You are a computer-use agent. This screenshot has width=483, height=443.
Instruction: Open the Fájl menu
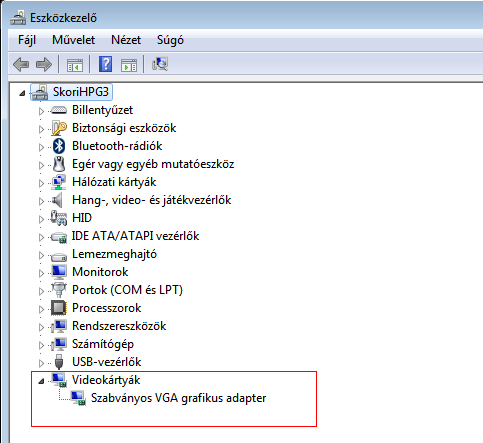point(27,40)
